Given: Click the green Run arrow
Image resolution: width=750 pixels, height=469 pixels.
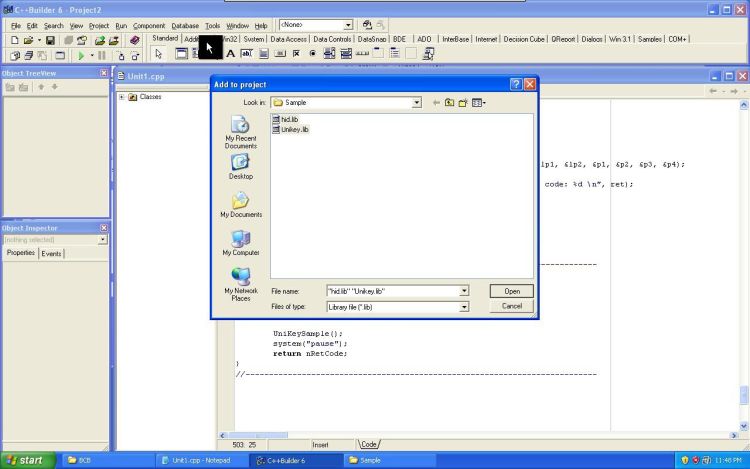Looking at the screenshot, I should 81,56.
